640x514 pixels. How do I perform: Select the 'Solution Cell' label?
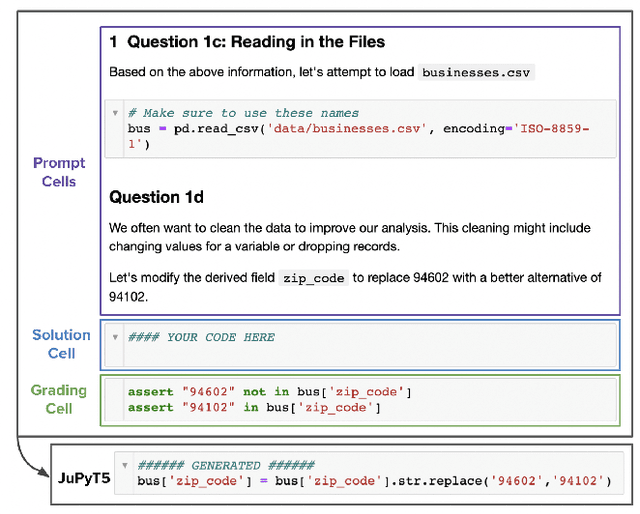coord(60,344)
